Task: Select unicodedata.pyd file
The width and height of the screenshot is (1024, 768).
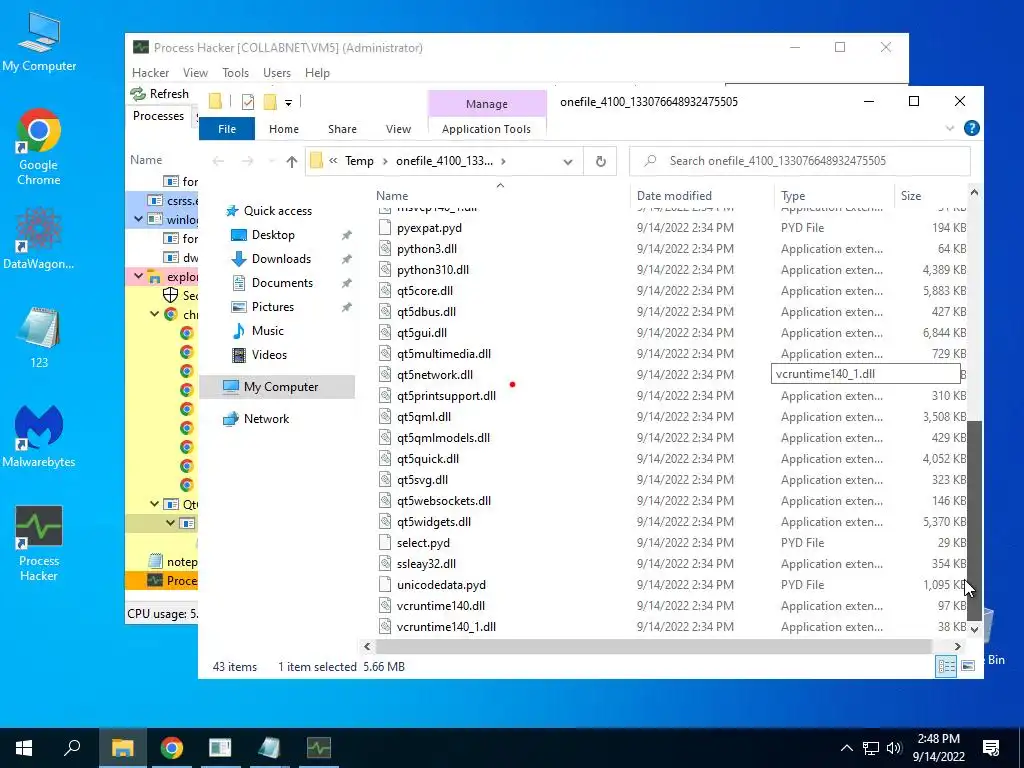Action: coord(441,585)
